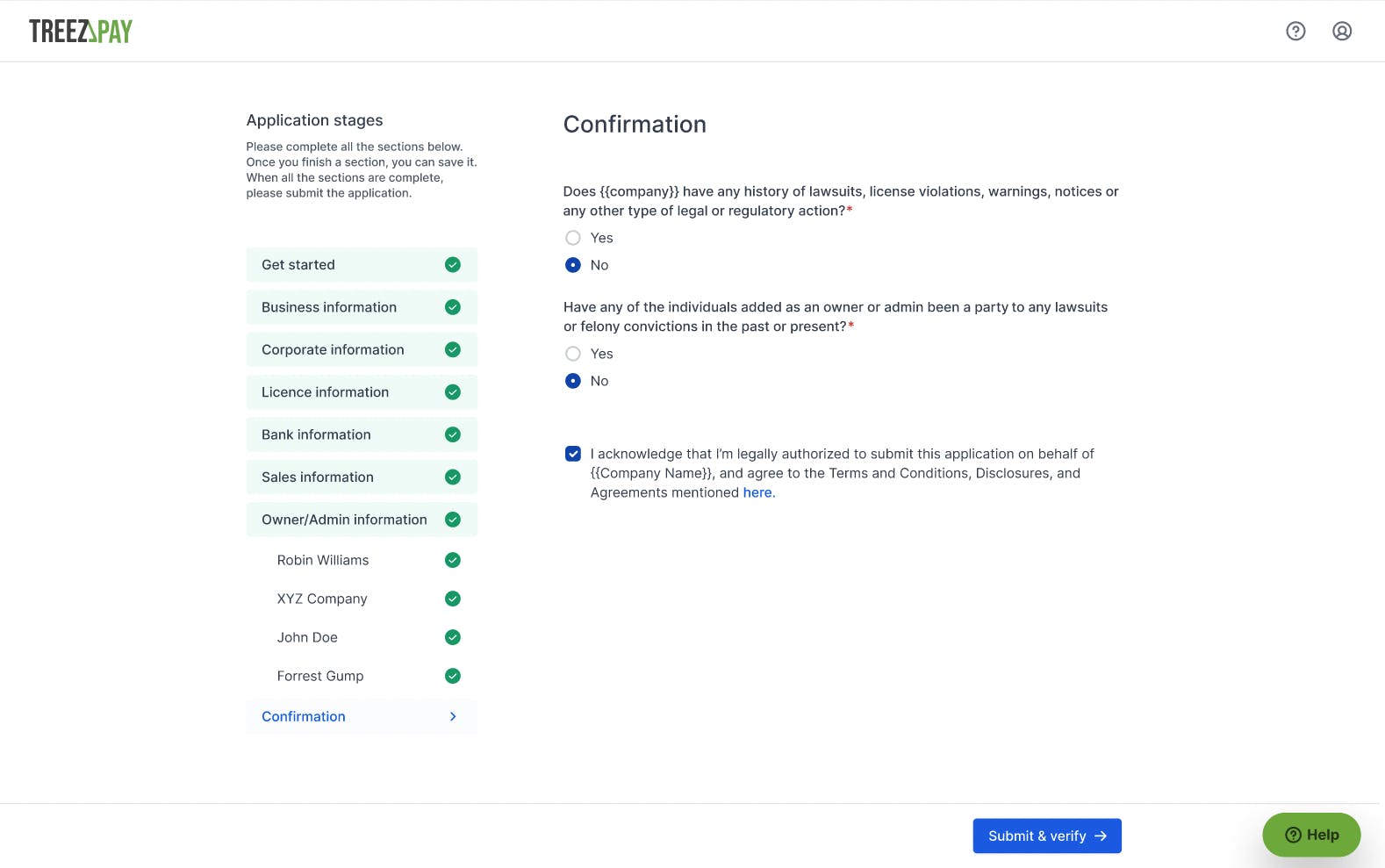Click green checkmark beside Get started
Screen dimensions: 1385x868
(x=453, y=265)
